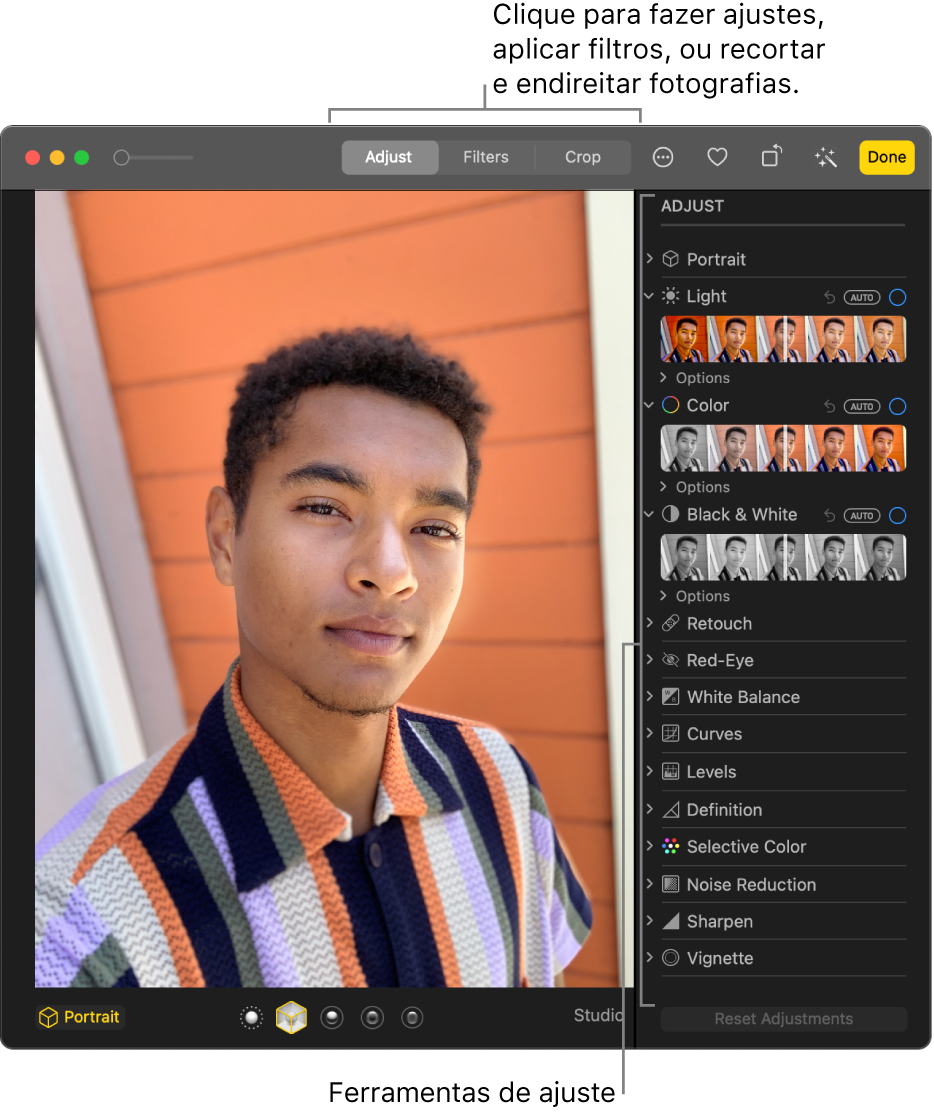The height and width of the screenshot is (1115, 934).
Task: Click the Done button
Action: [x=887, y=157]
